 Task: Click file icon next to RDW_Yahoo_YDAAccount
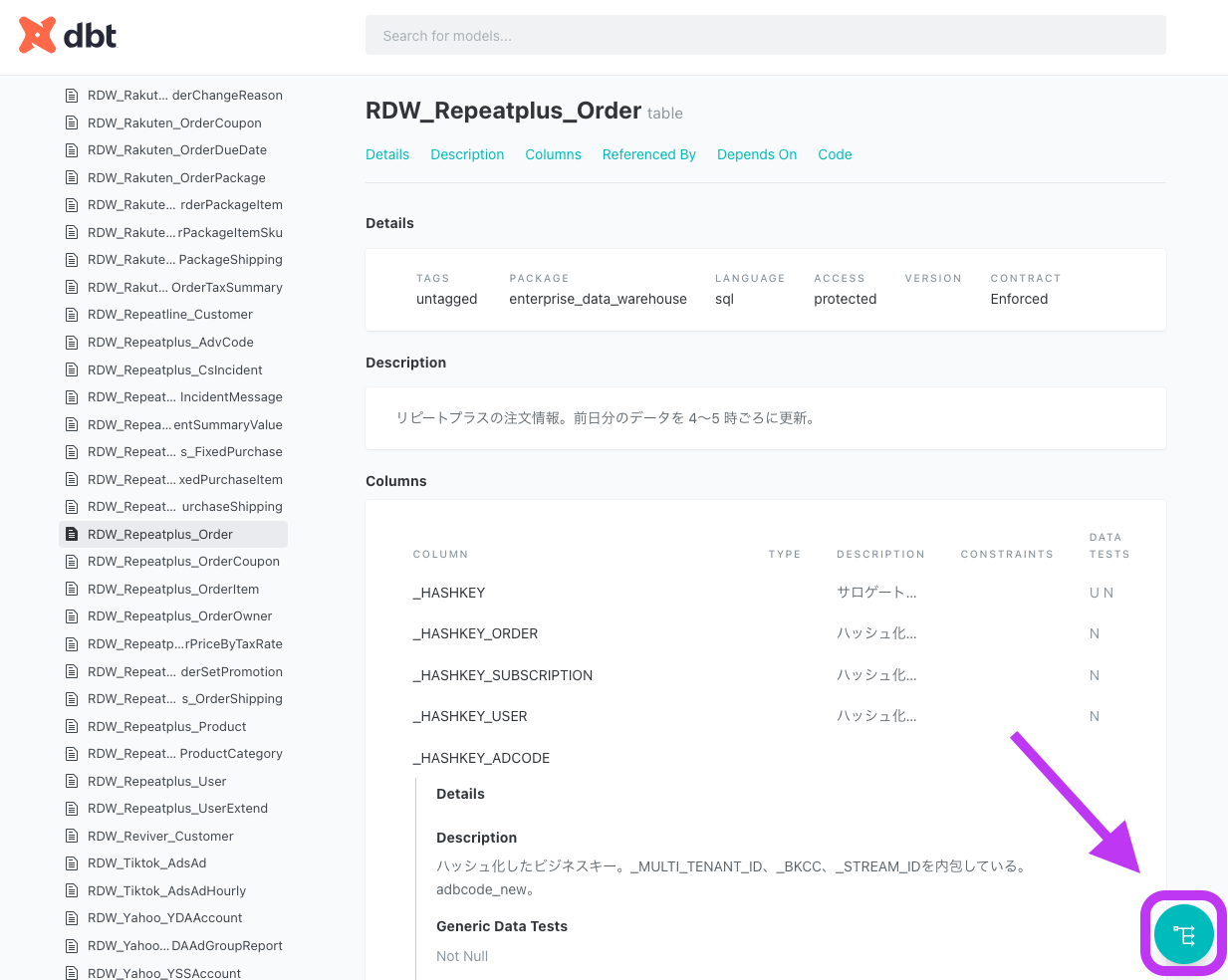72,918
